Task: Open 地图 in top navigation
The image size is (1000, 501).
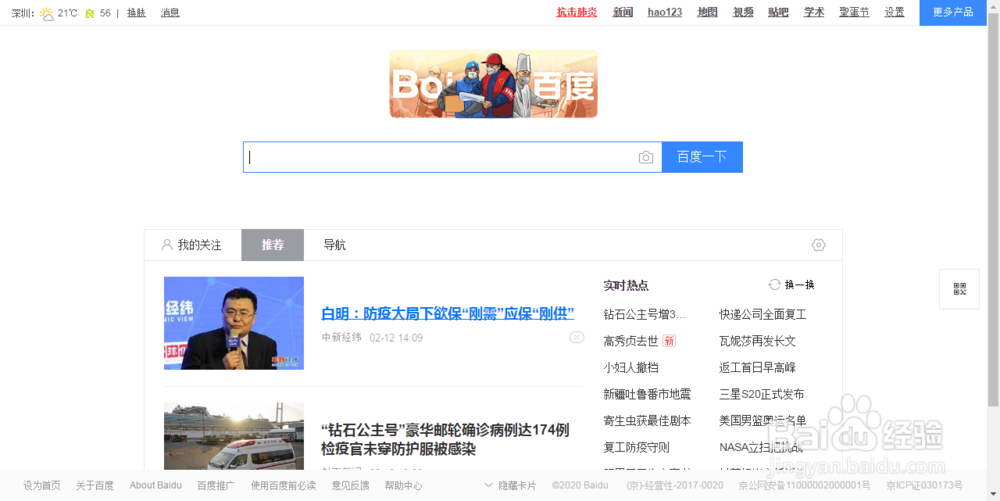Action: pyautogui.click(x=707, y=12)
